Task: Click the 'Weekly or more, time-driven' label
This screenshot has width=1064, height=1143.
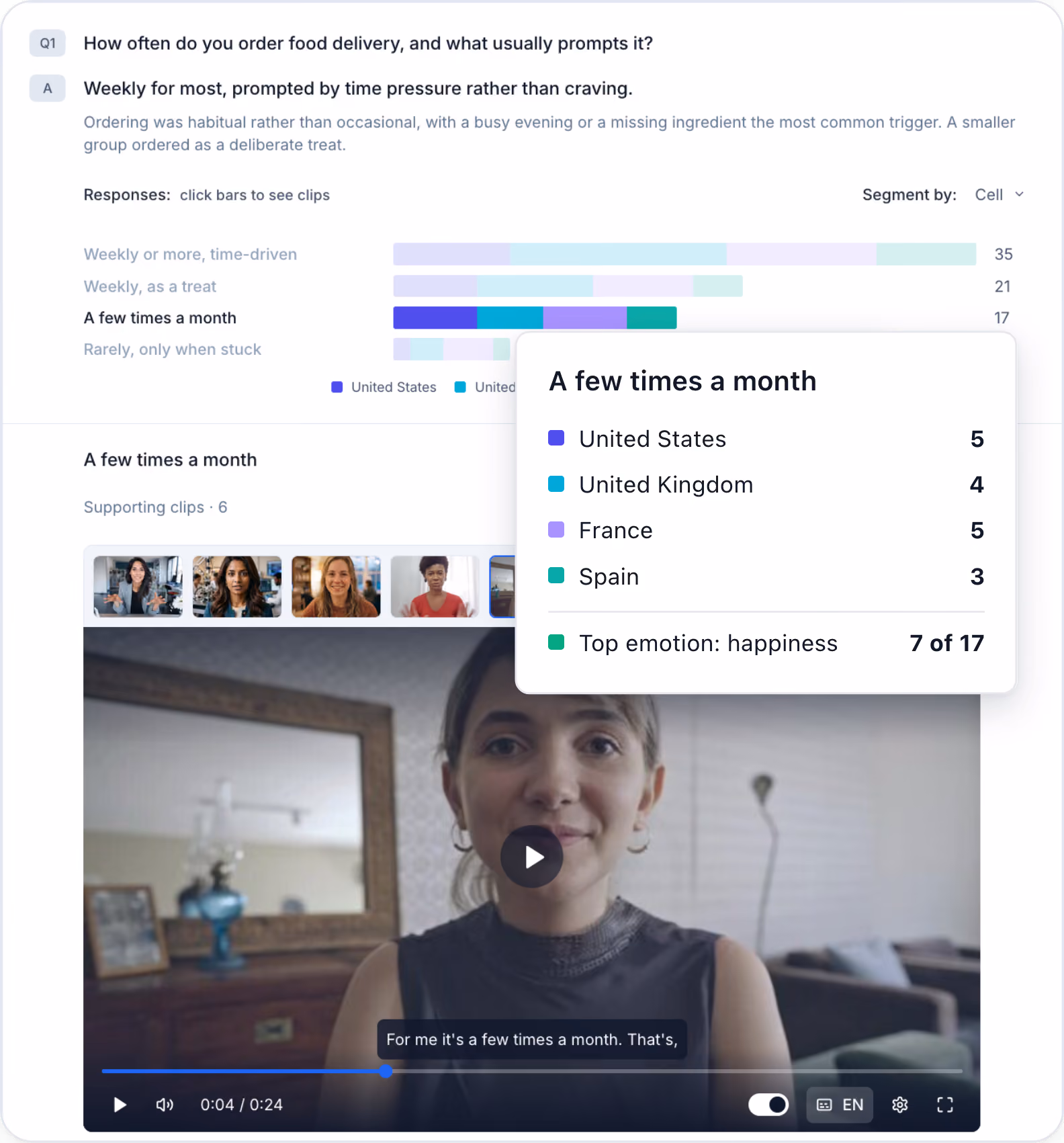Action: (190, 254)
